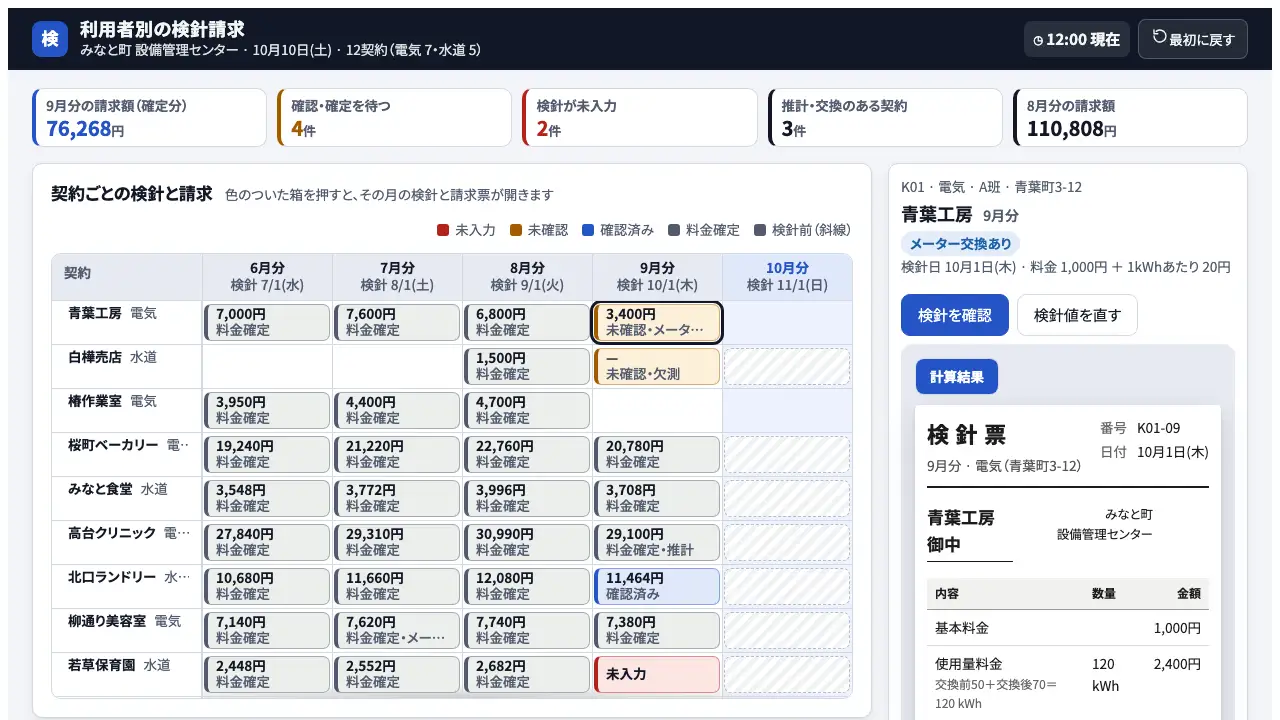Click the 10月分 column header

[x=787, y=277]
